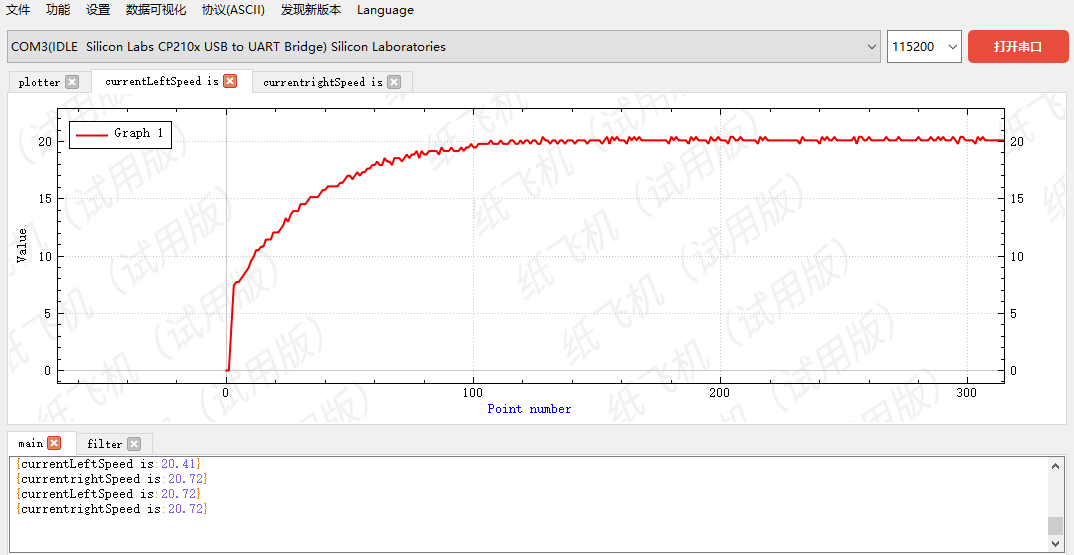Click the Graph 1 legend entry
The image size is (1074, 555).
pos(120,134)
